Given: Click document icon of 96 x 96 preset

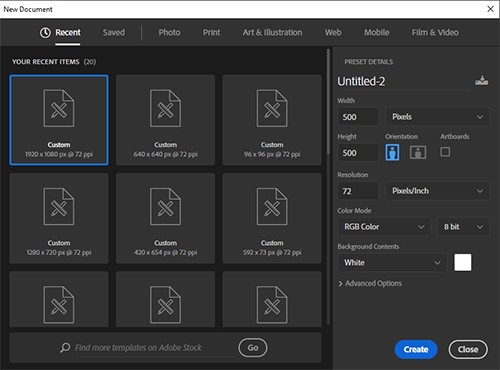Looking at the screenshot, I should click(272, 108).
